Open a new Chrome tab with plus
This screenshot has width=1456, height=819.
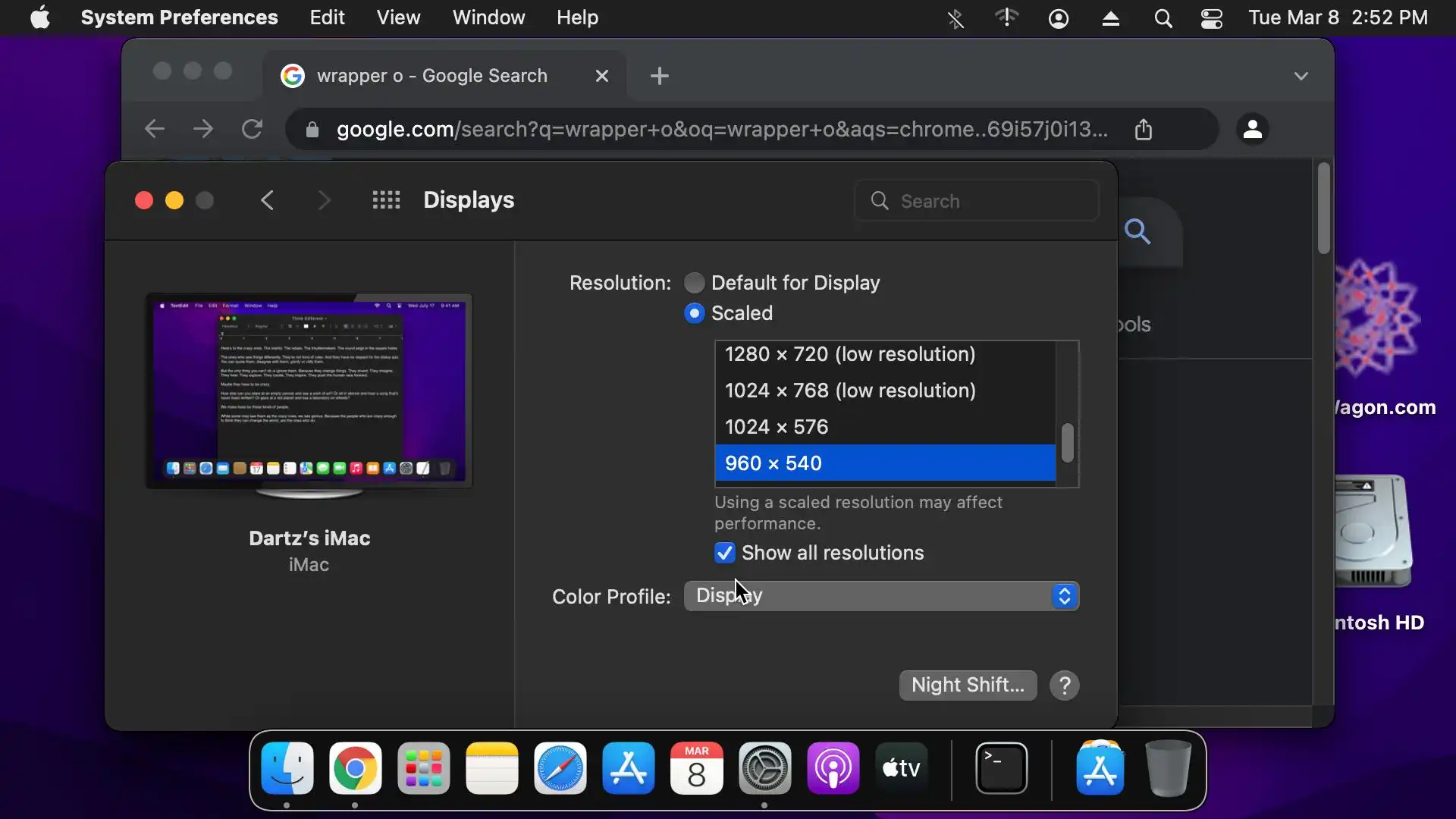(659, 76)
